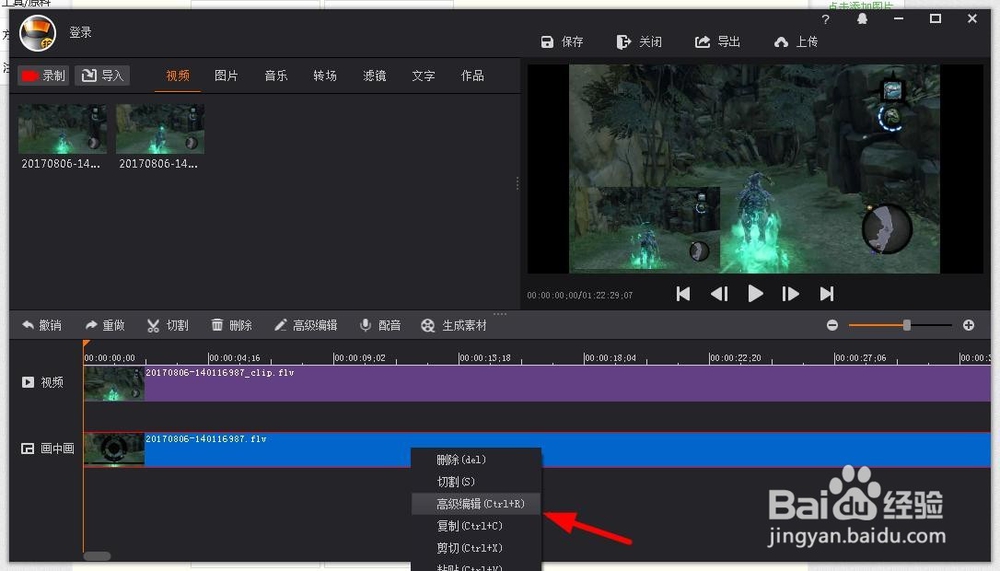Switch to the 作品 tab
This screenshot has width=1000, height=571.
(473, 76)
